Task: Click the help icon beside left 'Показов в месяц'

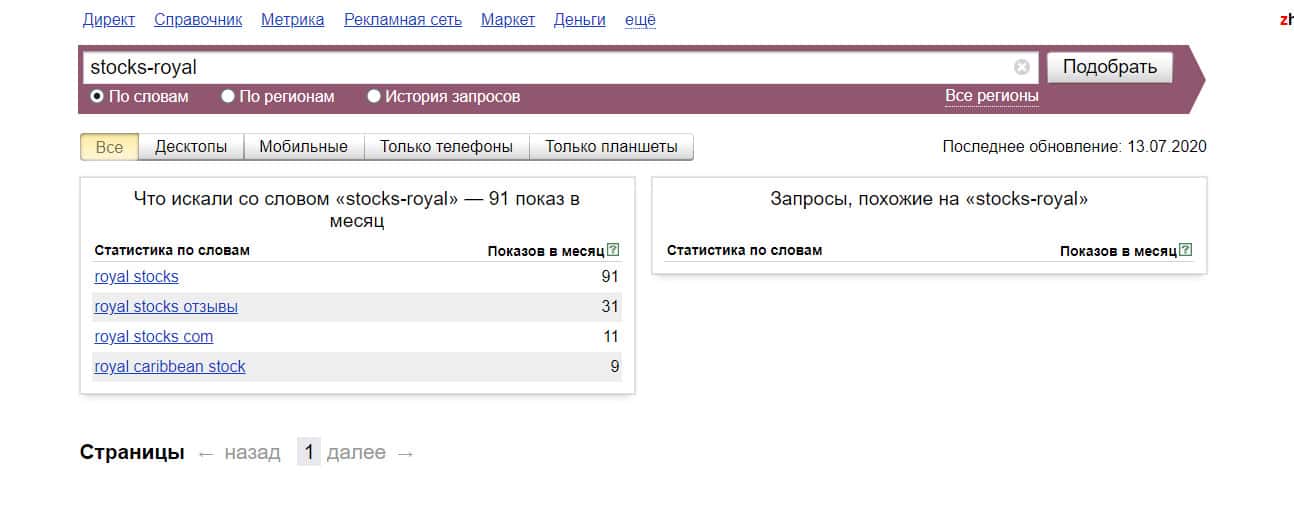Action: coord(613,250)
